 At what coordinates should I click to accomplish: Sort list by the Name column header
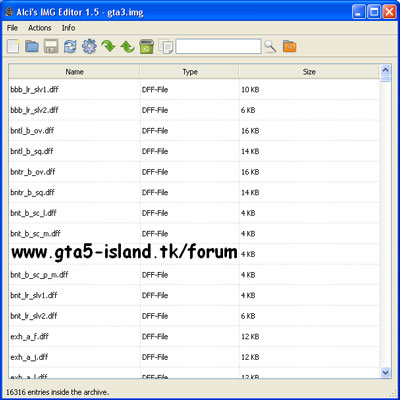point(74,72)
